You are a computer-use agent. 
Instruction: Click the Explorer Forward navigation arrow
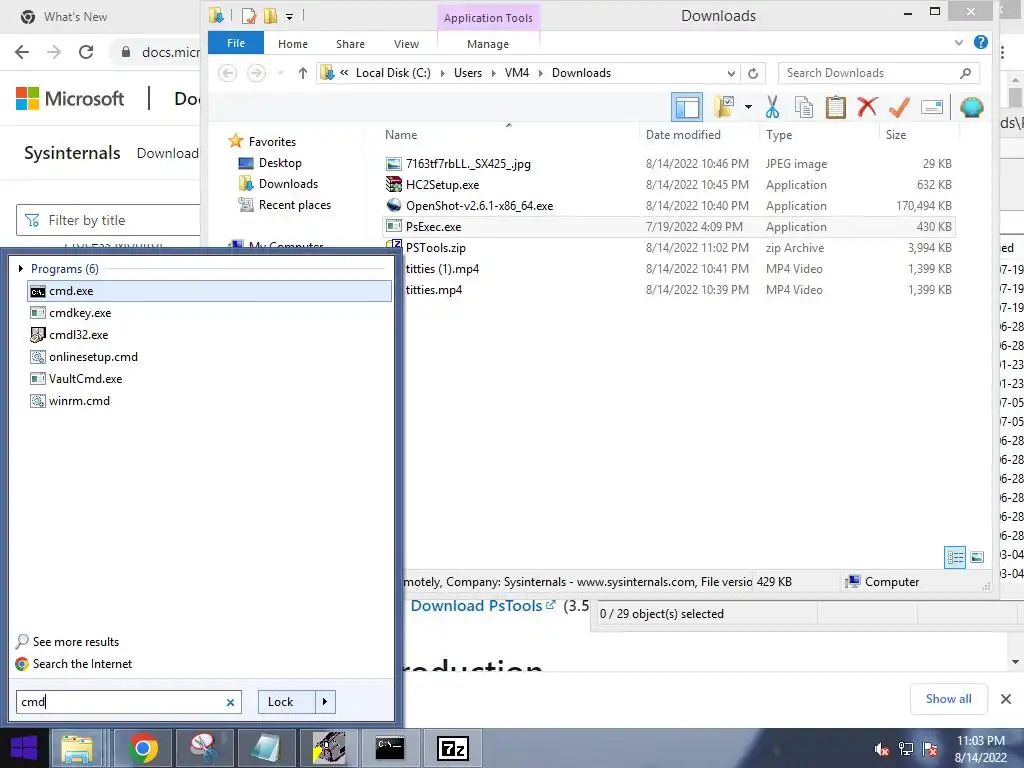click(256, 73)
